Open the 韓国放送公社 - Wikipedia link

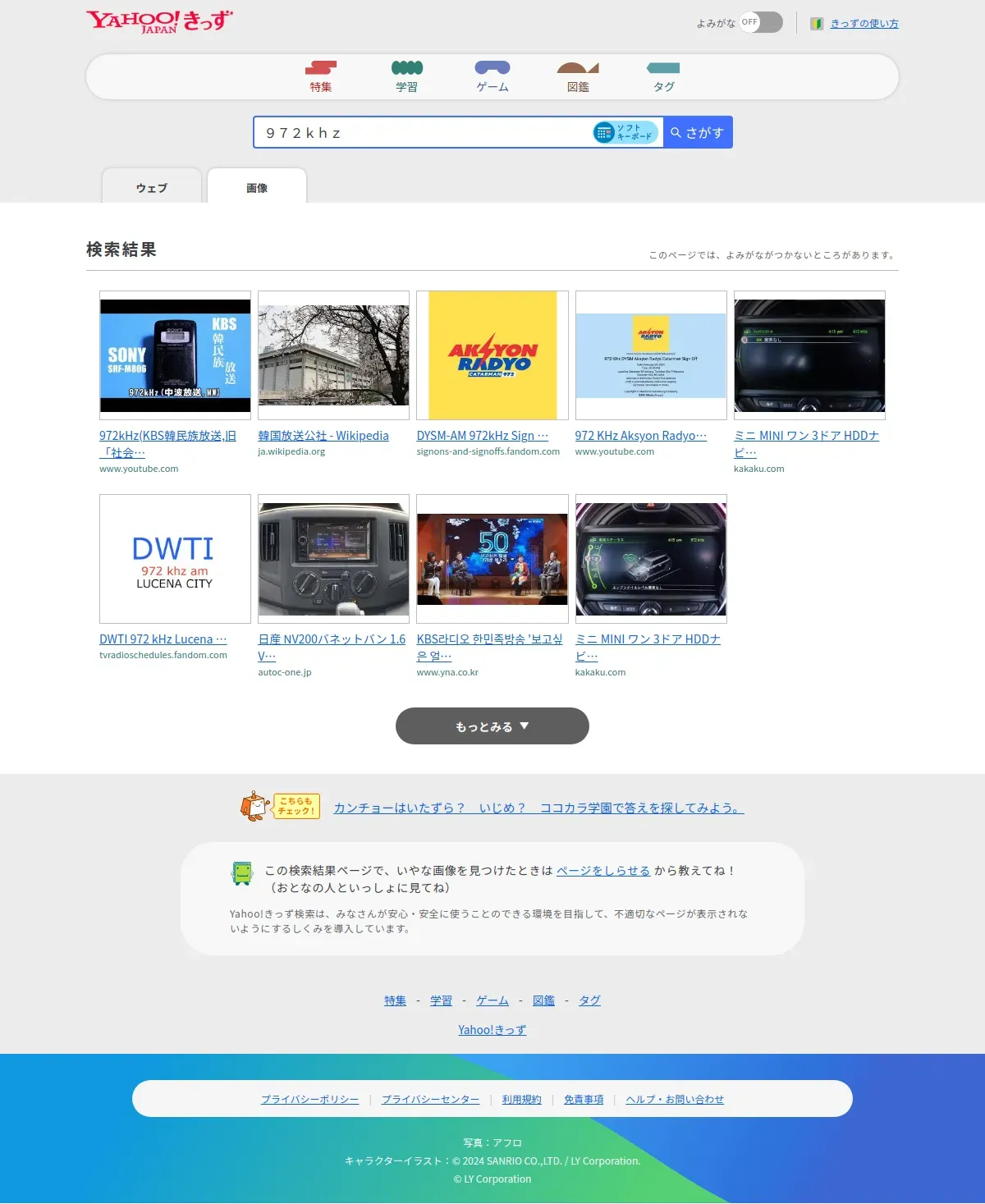323,436
